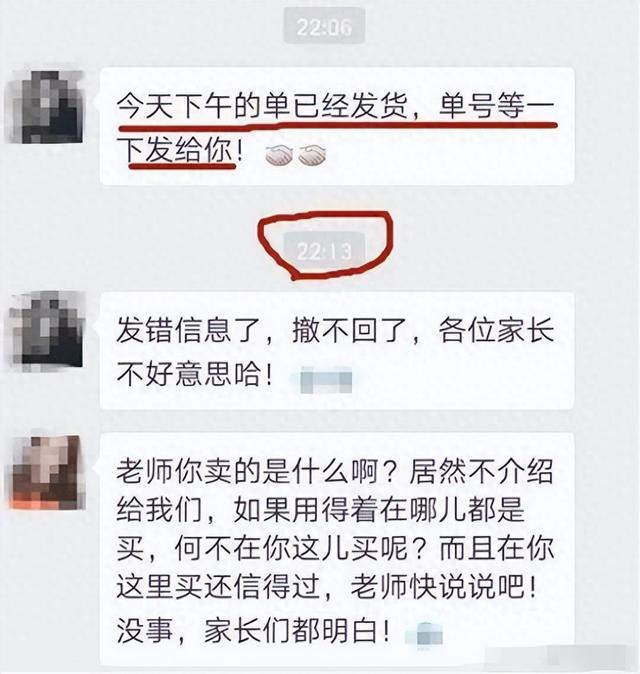Tap the first handshake emoji
Image resolution: width=640 pixels, height=674 pixels.
[x=279, y=155]
